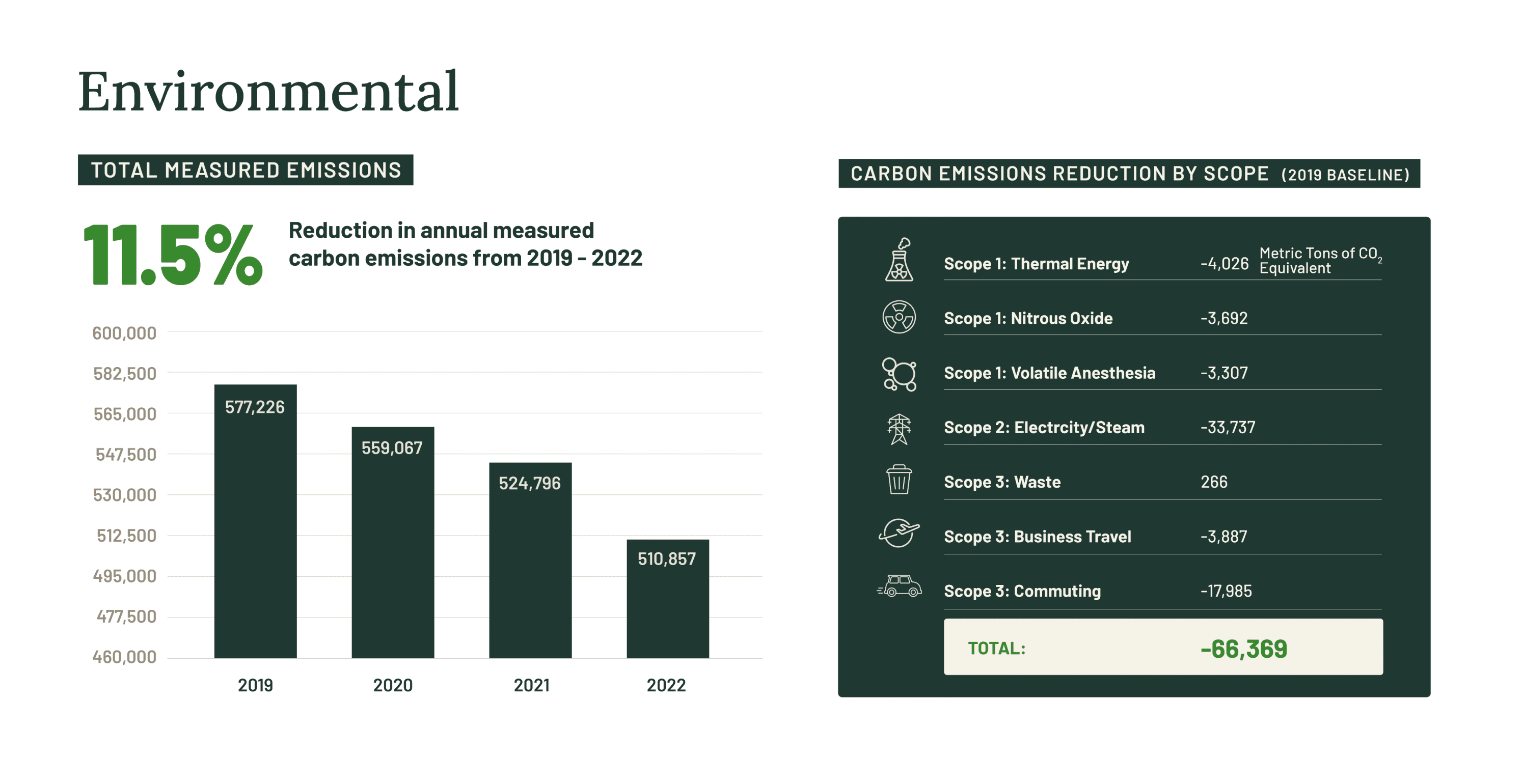Click the Scope 2: Electrcity/Steam label
Viewport: 1523px width, 784px height.
(1044, 427)
